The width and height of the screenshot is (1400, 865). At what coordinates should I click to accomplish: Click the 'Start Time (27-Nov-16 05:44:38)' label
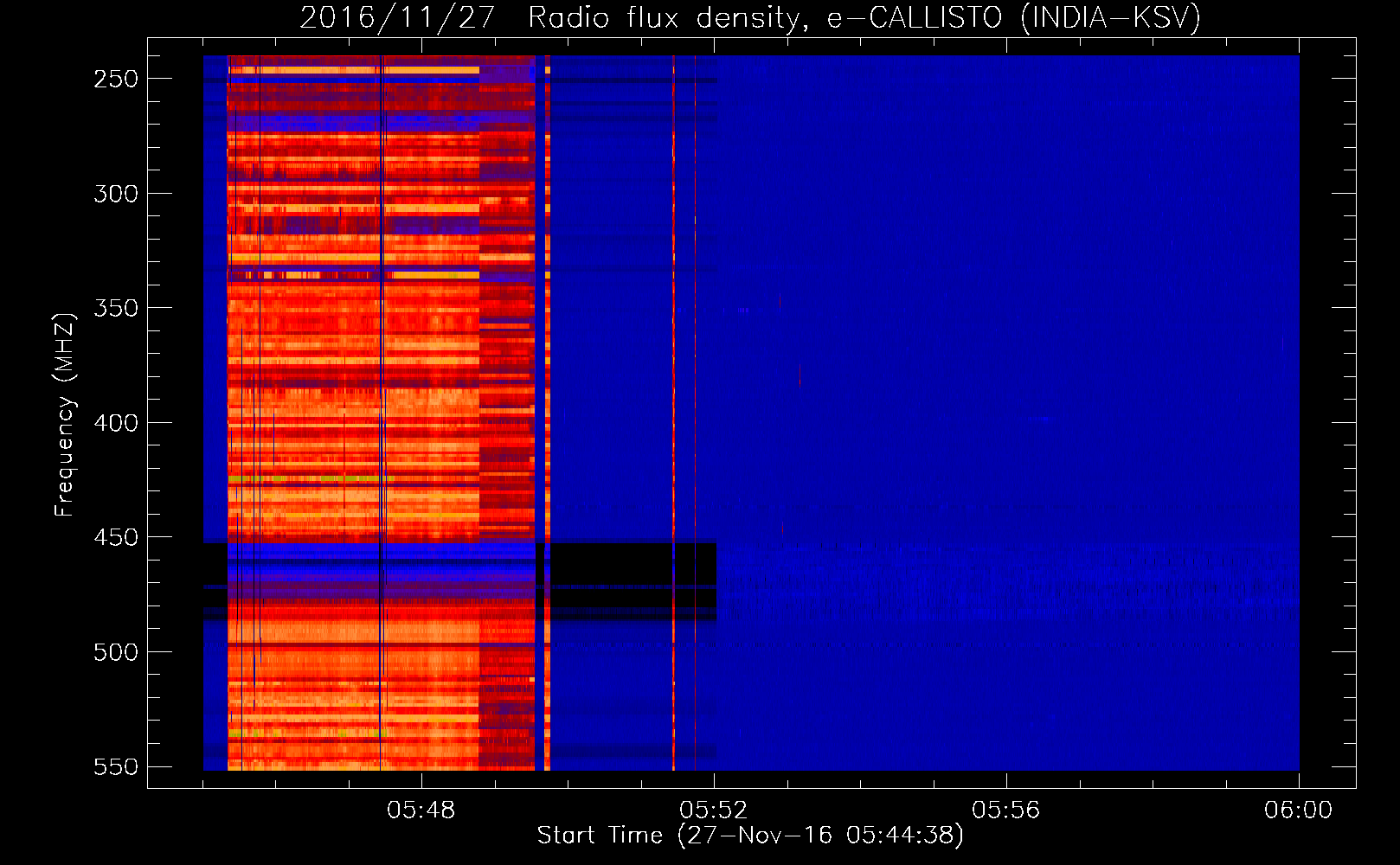click(x=750, y=836)
